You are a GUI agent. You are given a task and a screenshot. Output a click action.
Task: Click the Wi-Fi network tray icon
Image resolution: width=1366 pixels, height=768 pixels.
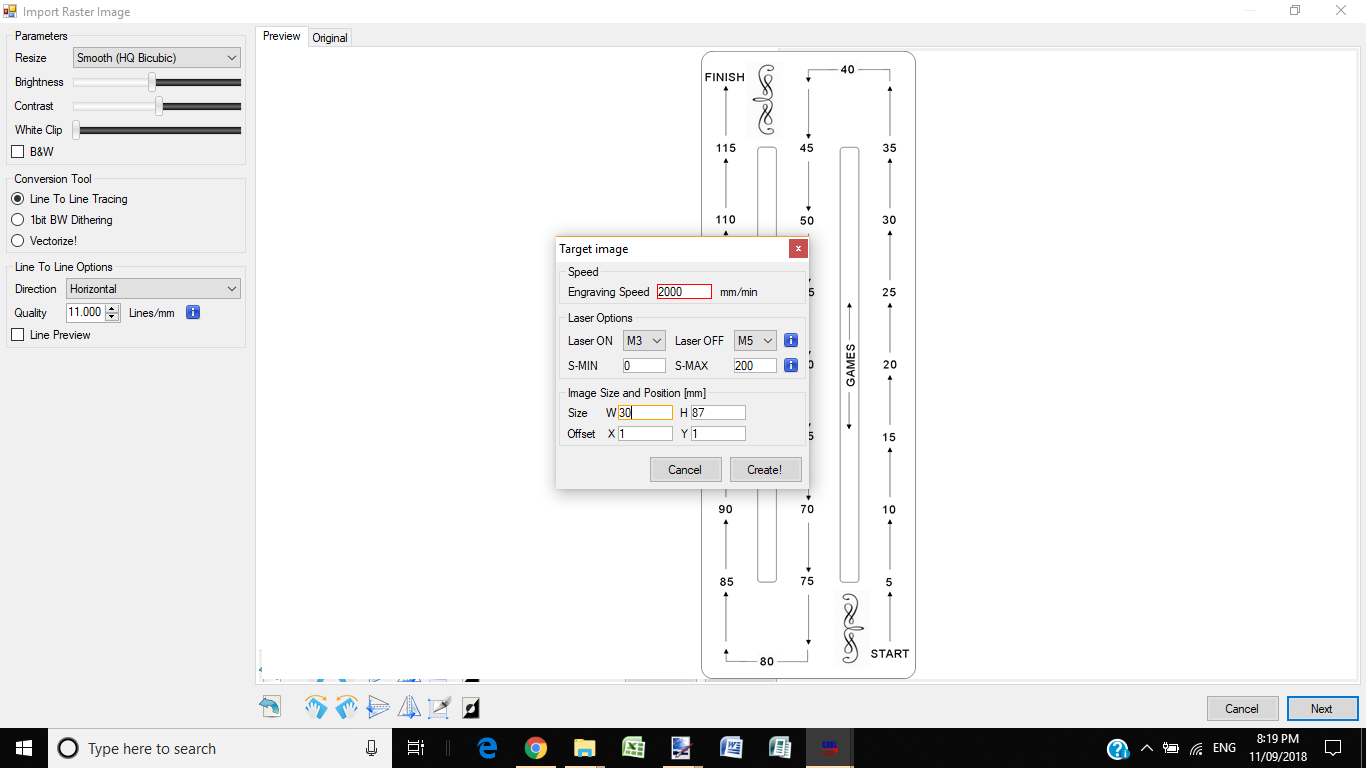[x=1196, y=748]
